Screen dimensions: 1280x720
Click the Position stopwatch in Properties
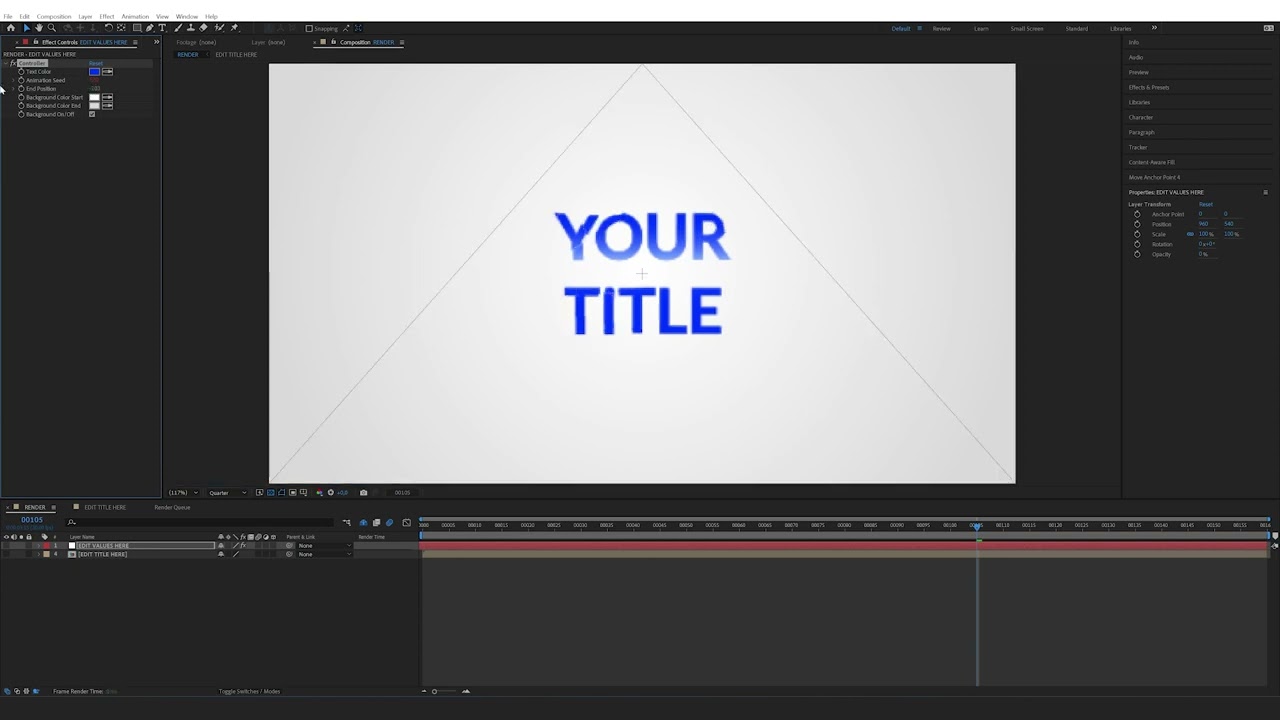pyautogui.click(x=1137, y=224)
